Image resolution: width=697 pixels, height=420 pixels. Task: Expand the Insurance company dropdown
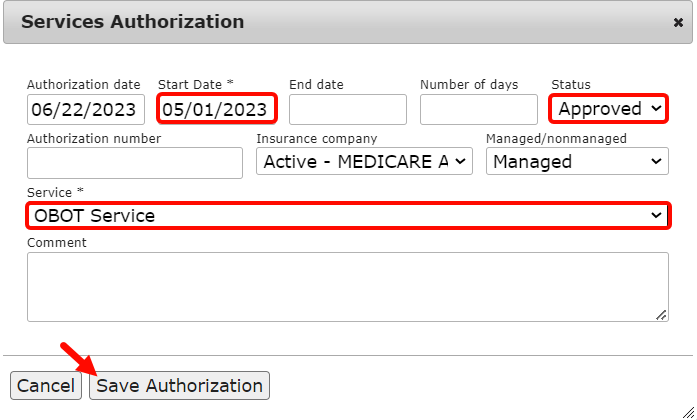tap(364, 162)
